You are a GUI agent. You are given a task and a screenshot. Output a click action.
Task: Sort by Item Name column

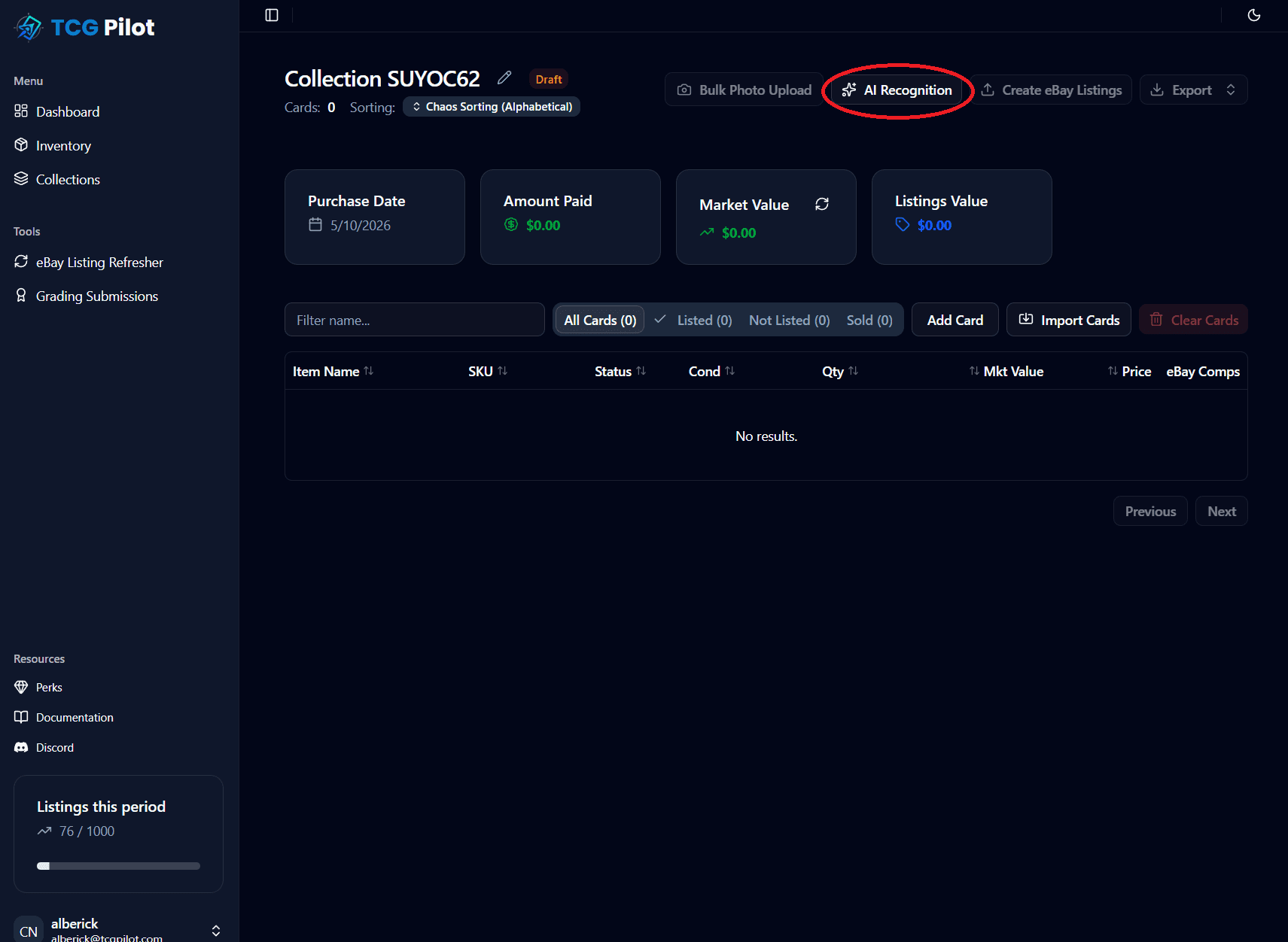click(x=333, y=371)
